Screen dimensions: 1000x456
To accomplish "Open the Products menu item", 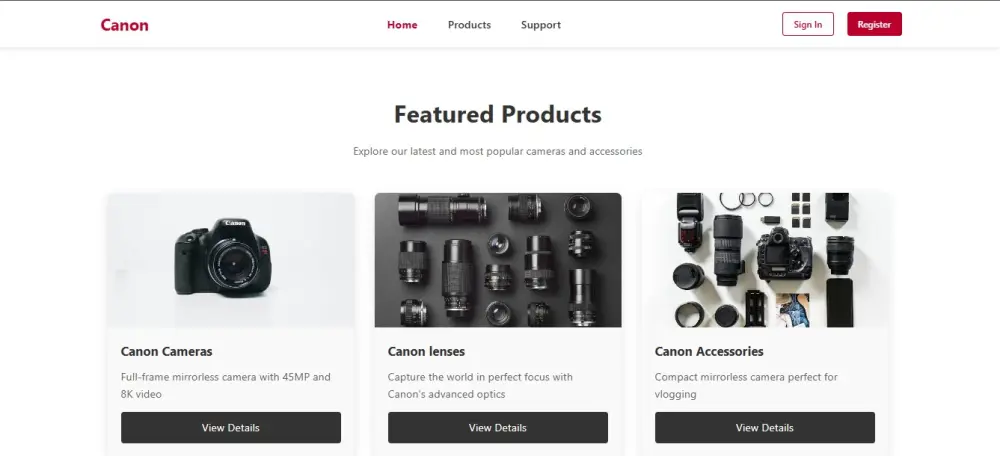I will [469, 25].
